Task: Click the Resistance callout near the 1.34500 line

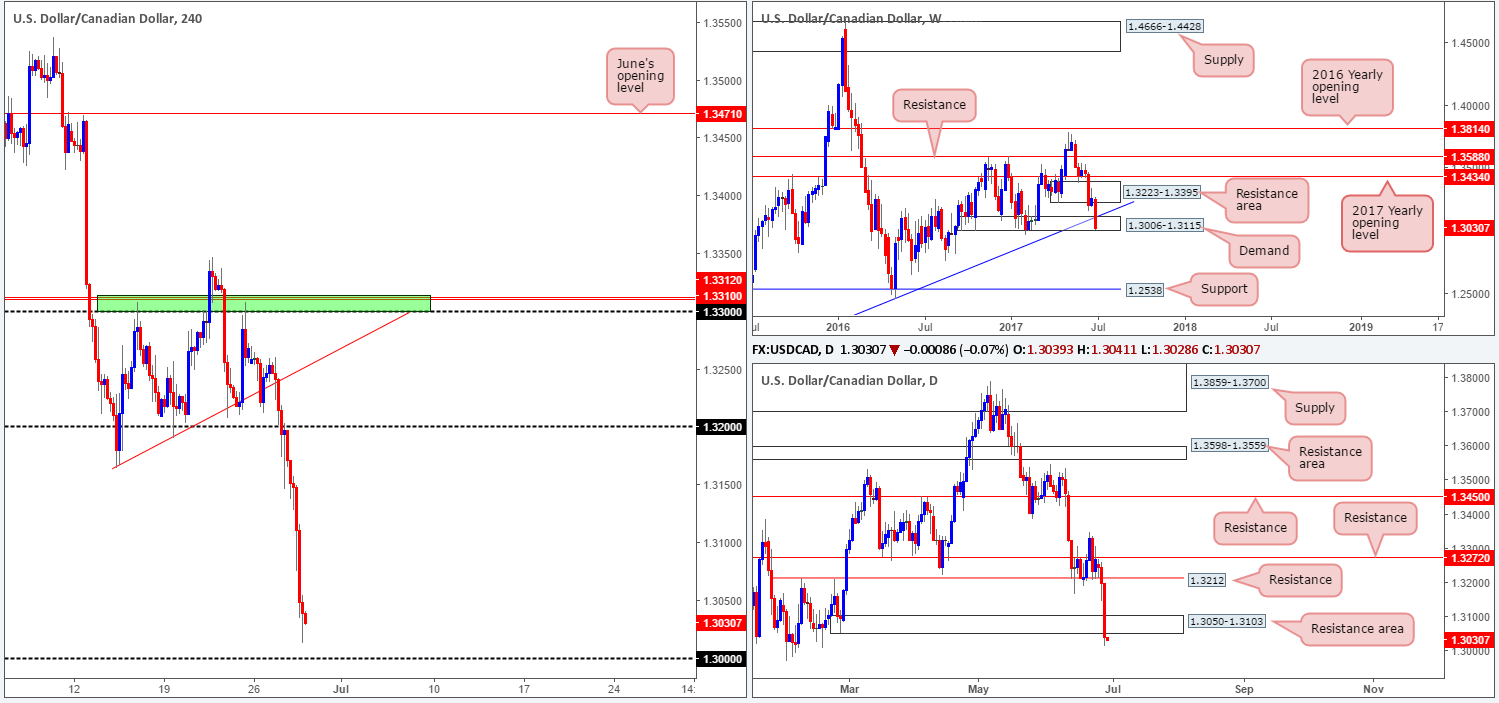Action: (1255, 527)
